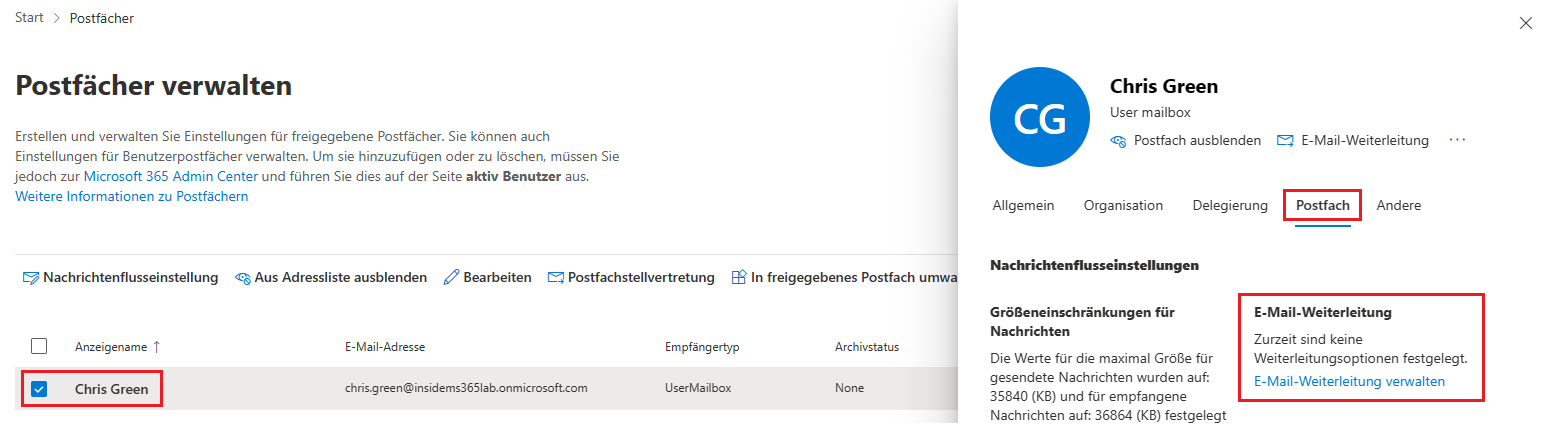Uncheck the Chris Green row checkbox
Image resolution: width=1549 pixels, height=424 pixels.
click(39, 389)
